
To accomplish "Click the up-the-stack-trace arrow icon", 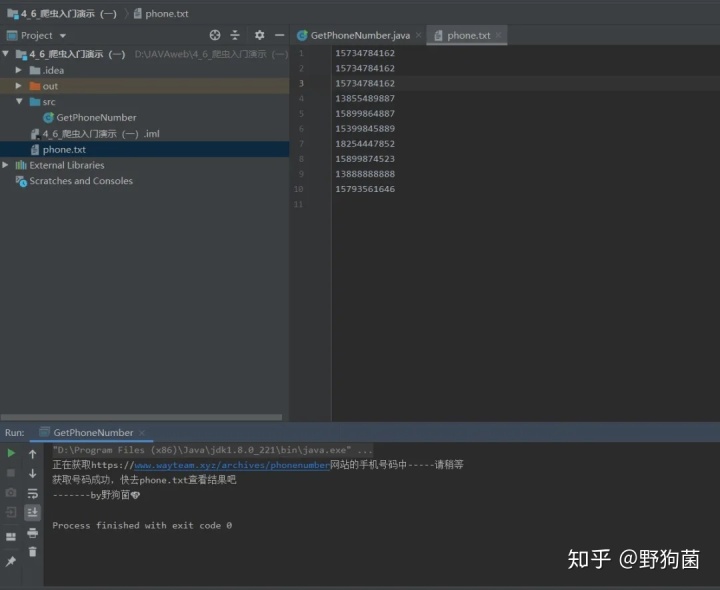I will pyautogui.click(x=33, y=454).
